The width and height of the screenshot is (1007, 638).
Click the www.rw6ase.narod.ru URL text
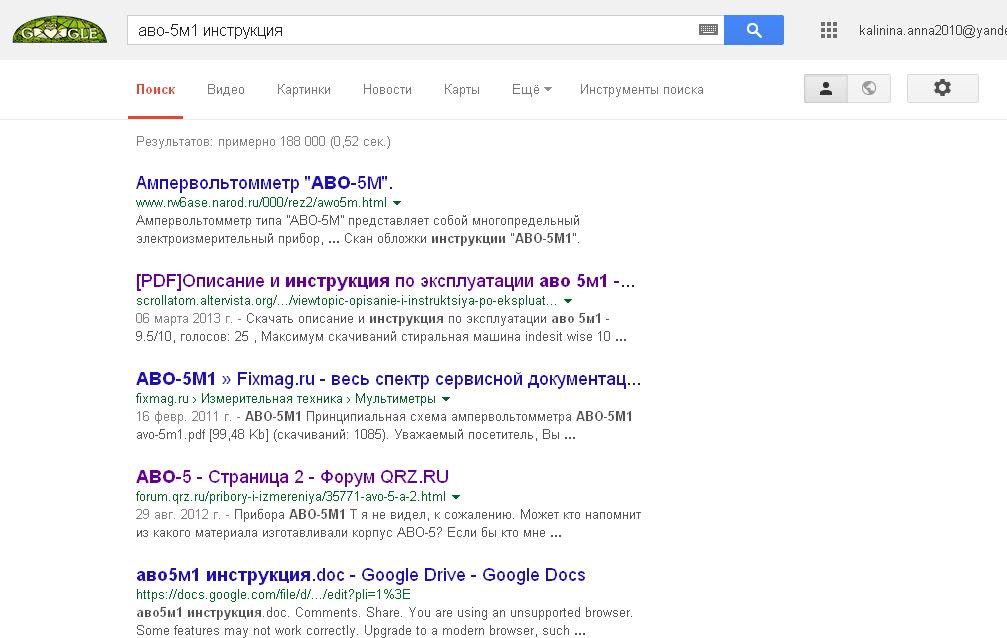tap(261, 203)
